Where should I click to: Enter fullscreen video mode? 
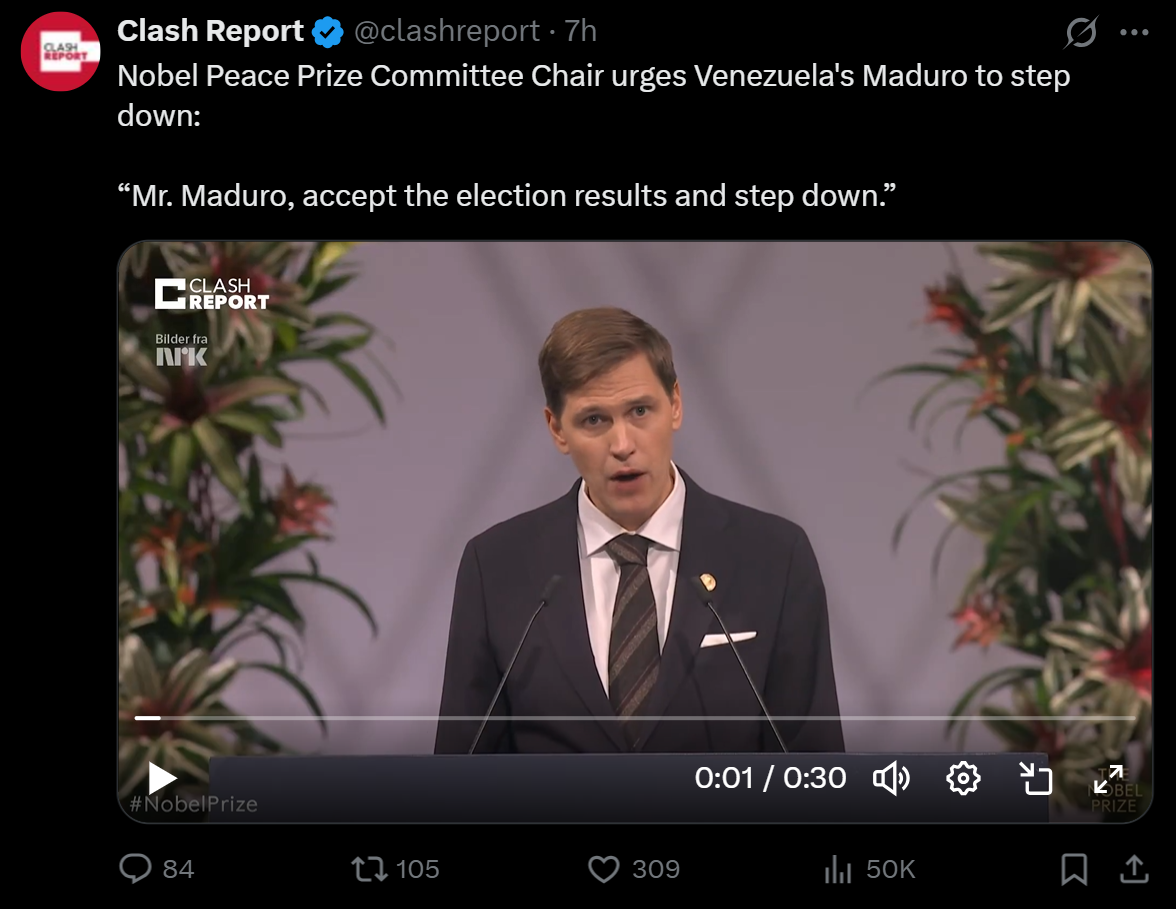tap(1108, 778)
